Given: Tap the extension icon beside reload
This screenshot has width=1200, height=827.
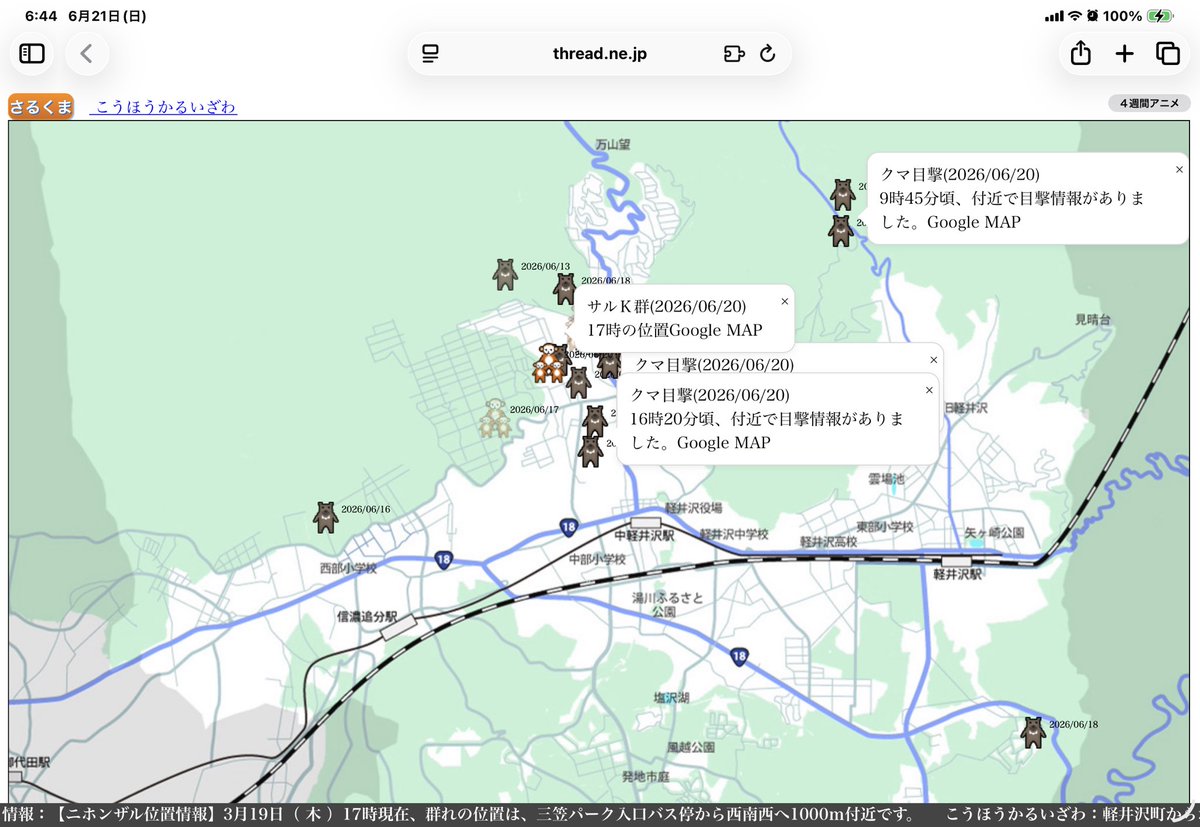Looking at the screenshot, I should click(x=734, y=54).
